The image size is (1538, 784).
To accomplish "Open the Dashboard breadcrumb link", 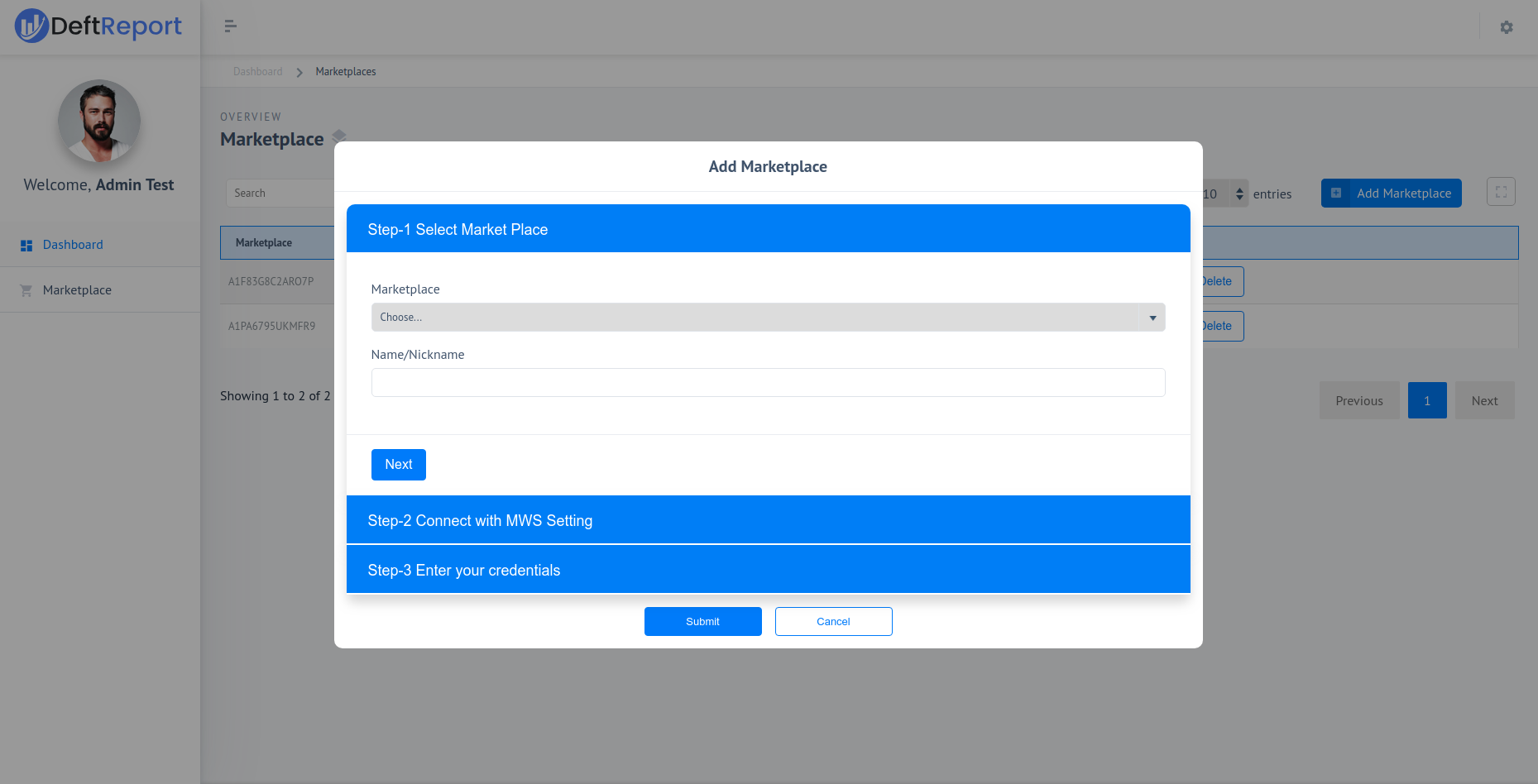I will click(x=257, y=71).
